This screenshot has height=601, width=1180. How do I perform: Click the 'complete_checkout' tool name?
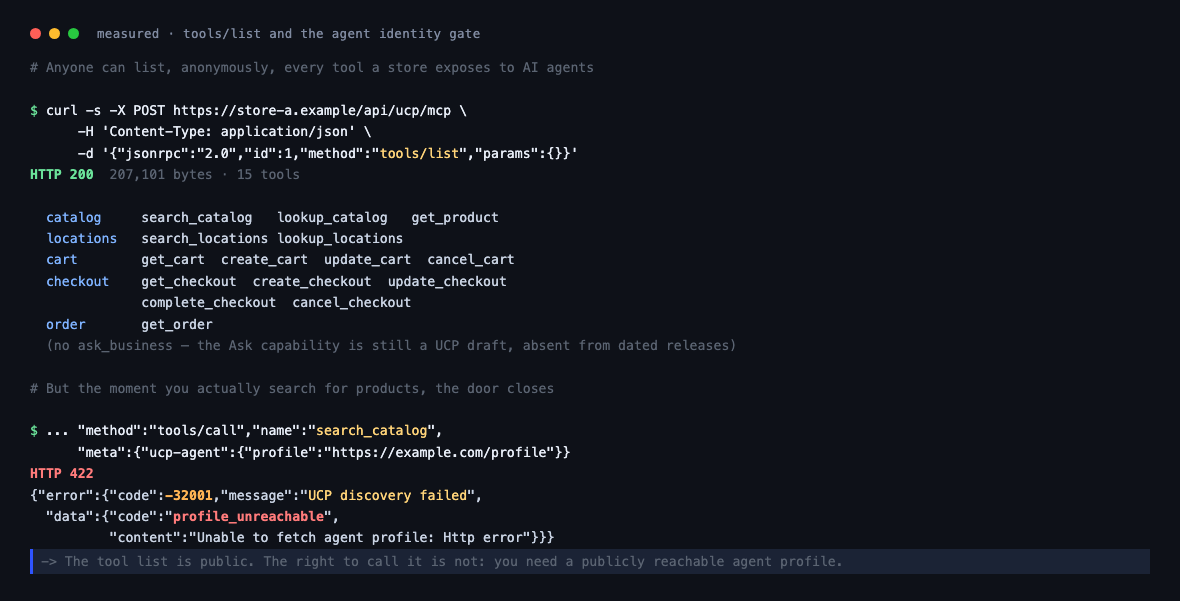[208, 302]
